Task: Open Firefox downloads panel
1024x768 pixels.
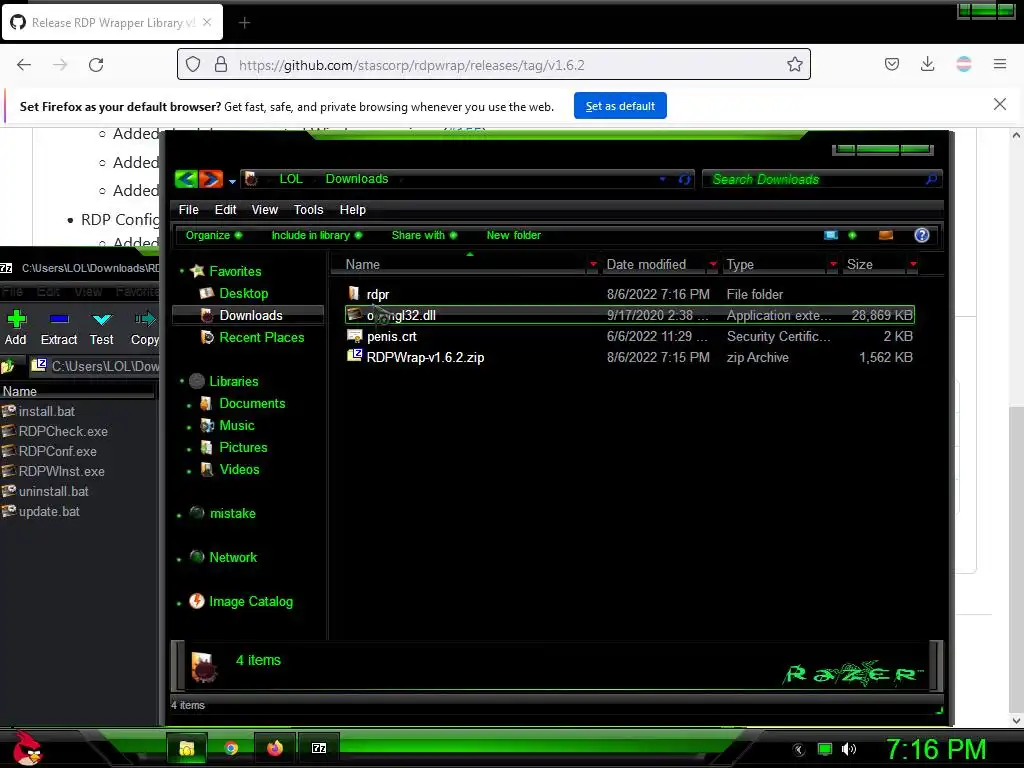Action: point(927,64)
